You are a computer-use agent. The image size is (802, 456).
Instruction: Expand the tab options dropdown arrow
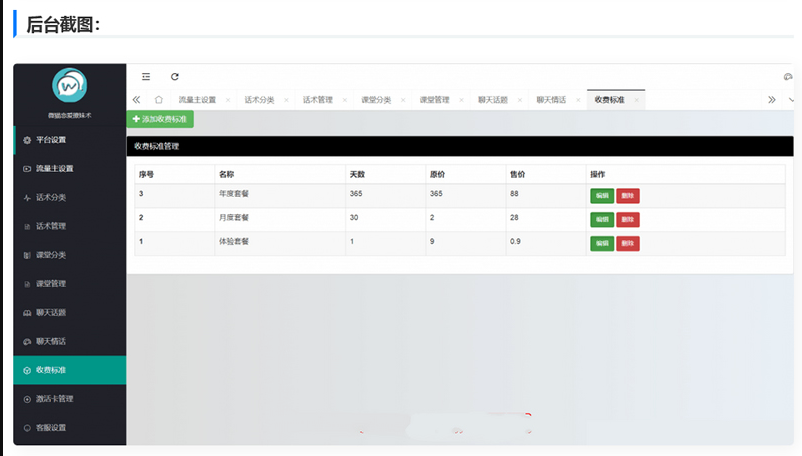pyautogui.click(x=791, y=100)
